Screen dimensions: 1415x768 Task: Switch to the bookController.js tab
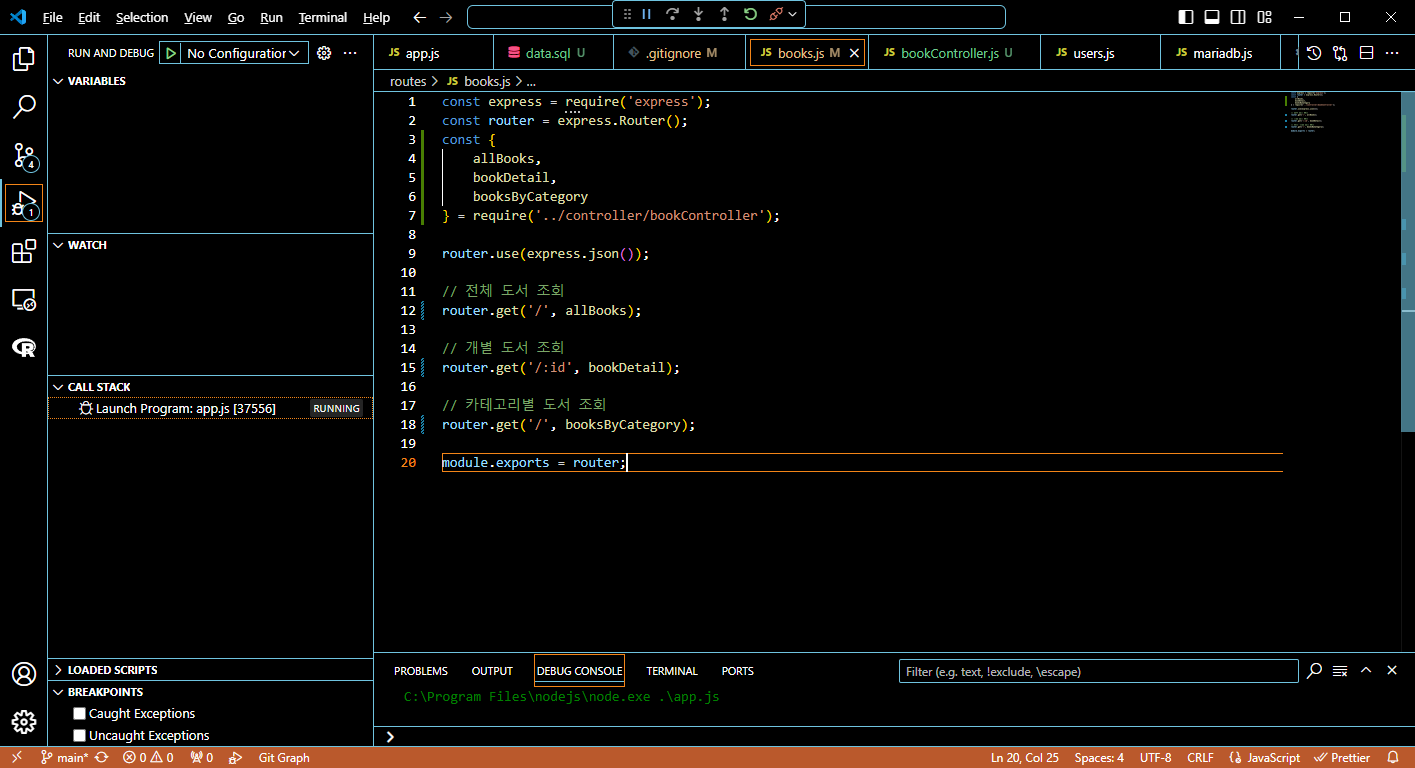tap(955, 53)
